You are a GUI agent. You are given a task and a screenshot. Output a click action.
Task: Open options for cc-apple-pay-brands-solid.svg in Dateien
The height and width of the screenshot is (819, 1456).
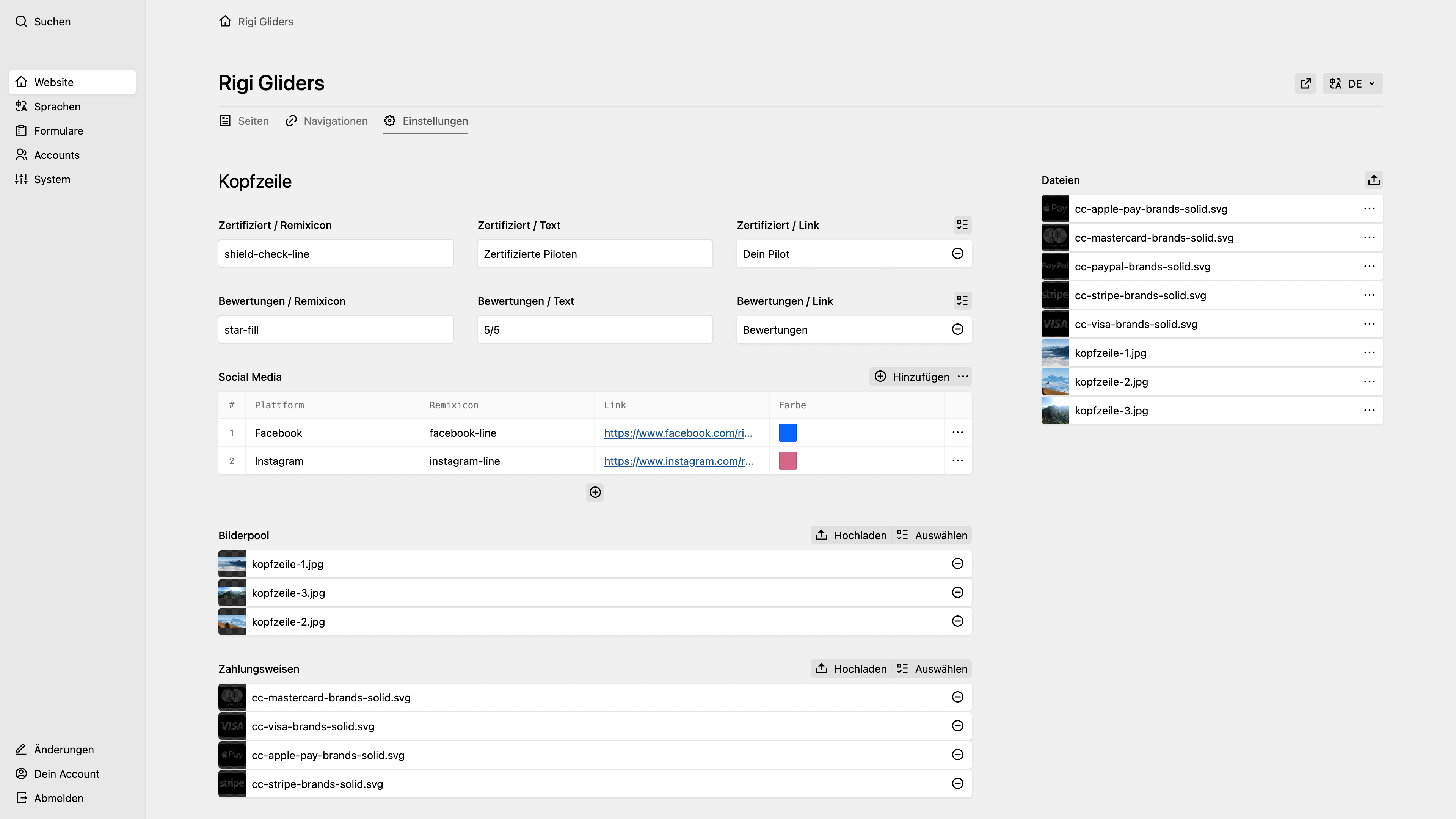click(x=1369, y=209)
